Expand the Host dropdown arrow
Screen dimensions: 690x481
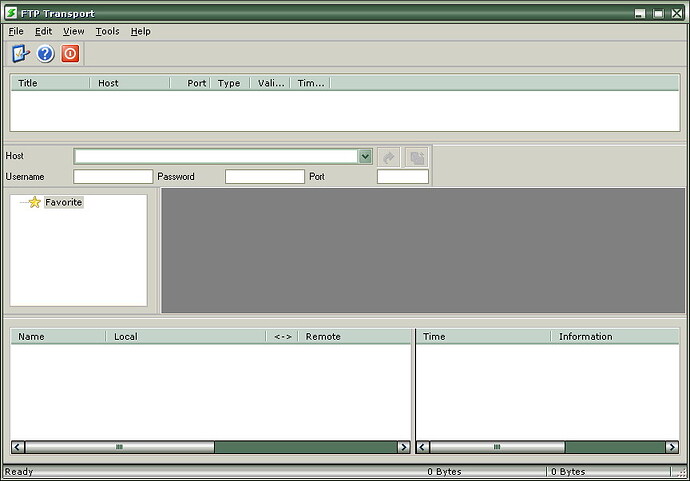[x=365, y=156]
